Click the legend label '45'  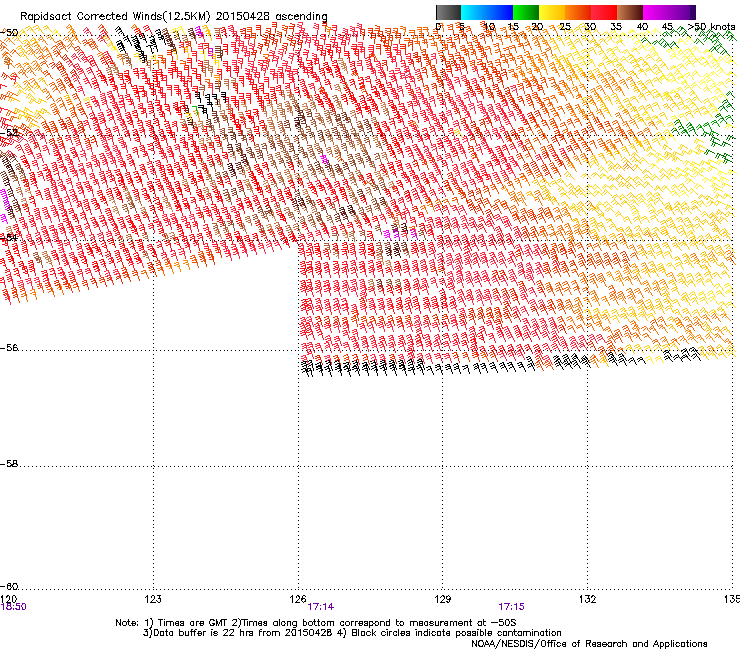(667, 27)
